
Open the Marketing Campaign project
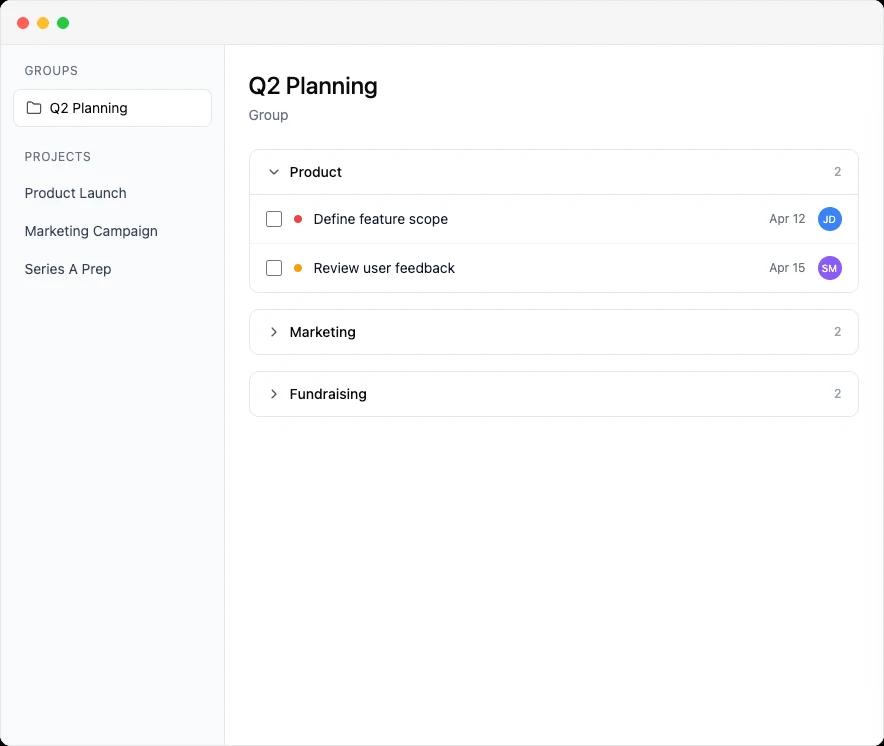pos(91,231)
